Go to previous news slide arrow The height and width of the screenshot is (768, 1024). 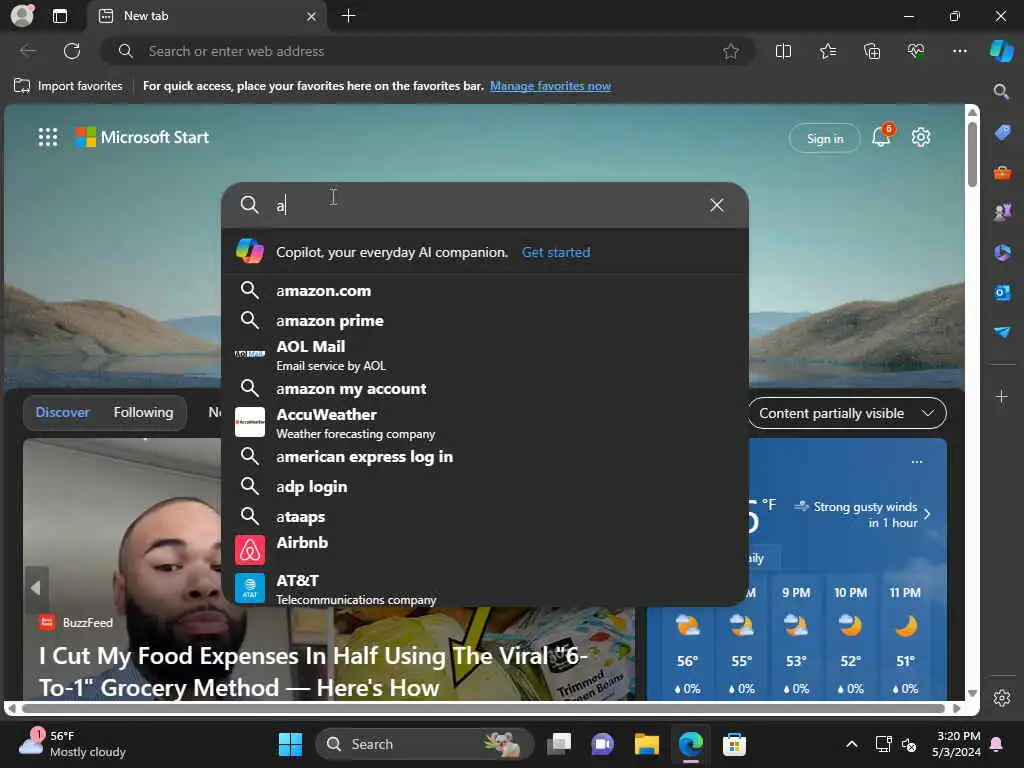37,588
